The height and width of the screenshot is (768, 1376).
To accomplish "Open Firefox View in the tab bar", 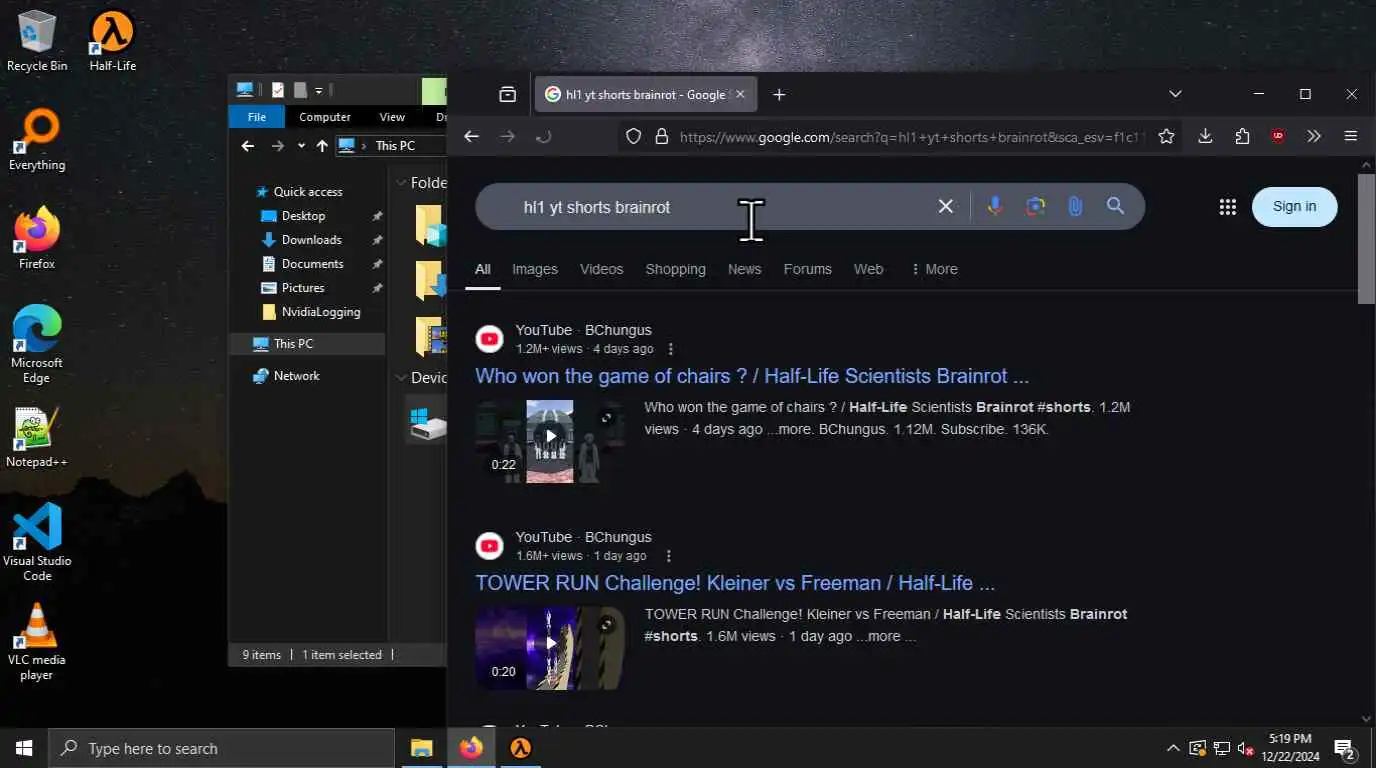I will (x=508, y=94).
